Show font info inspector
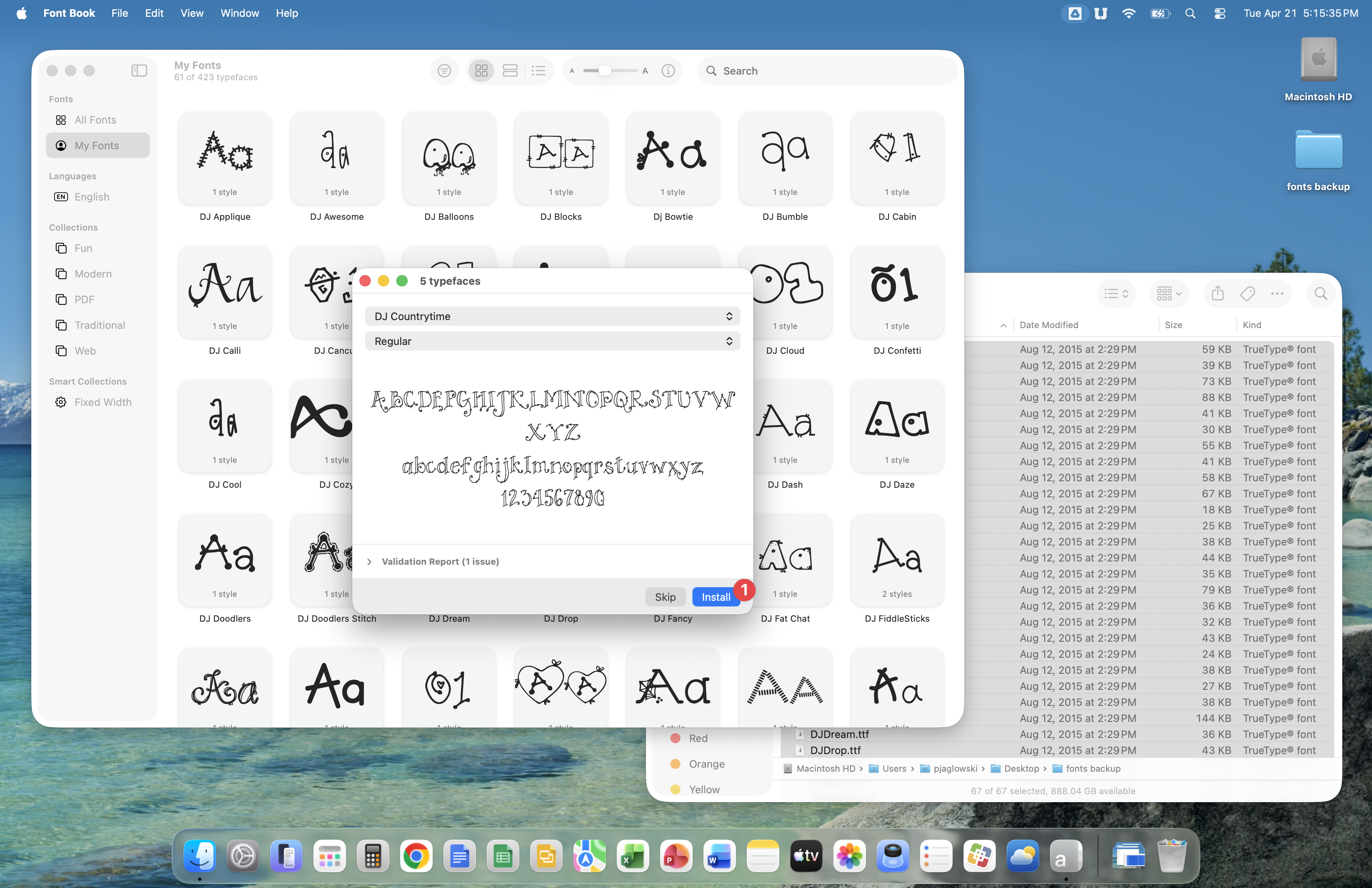This screenshot has width=1372, height=888. [x=668, y=70]
